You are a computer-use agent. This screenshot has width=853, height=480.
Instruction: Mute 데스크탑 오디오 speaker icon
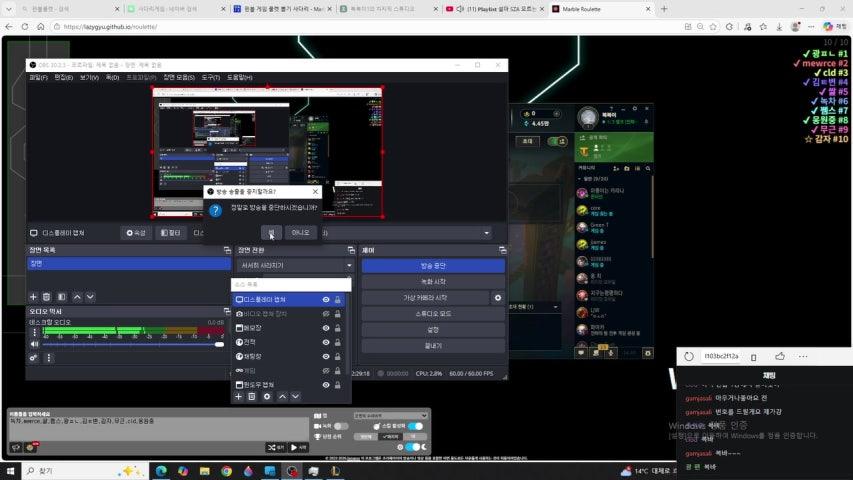coord(35,344)
